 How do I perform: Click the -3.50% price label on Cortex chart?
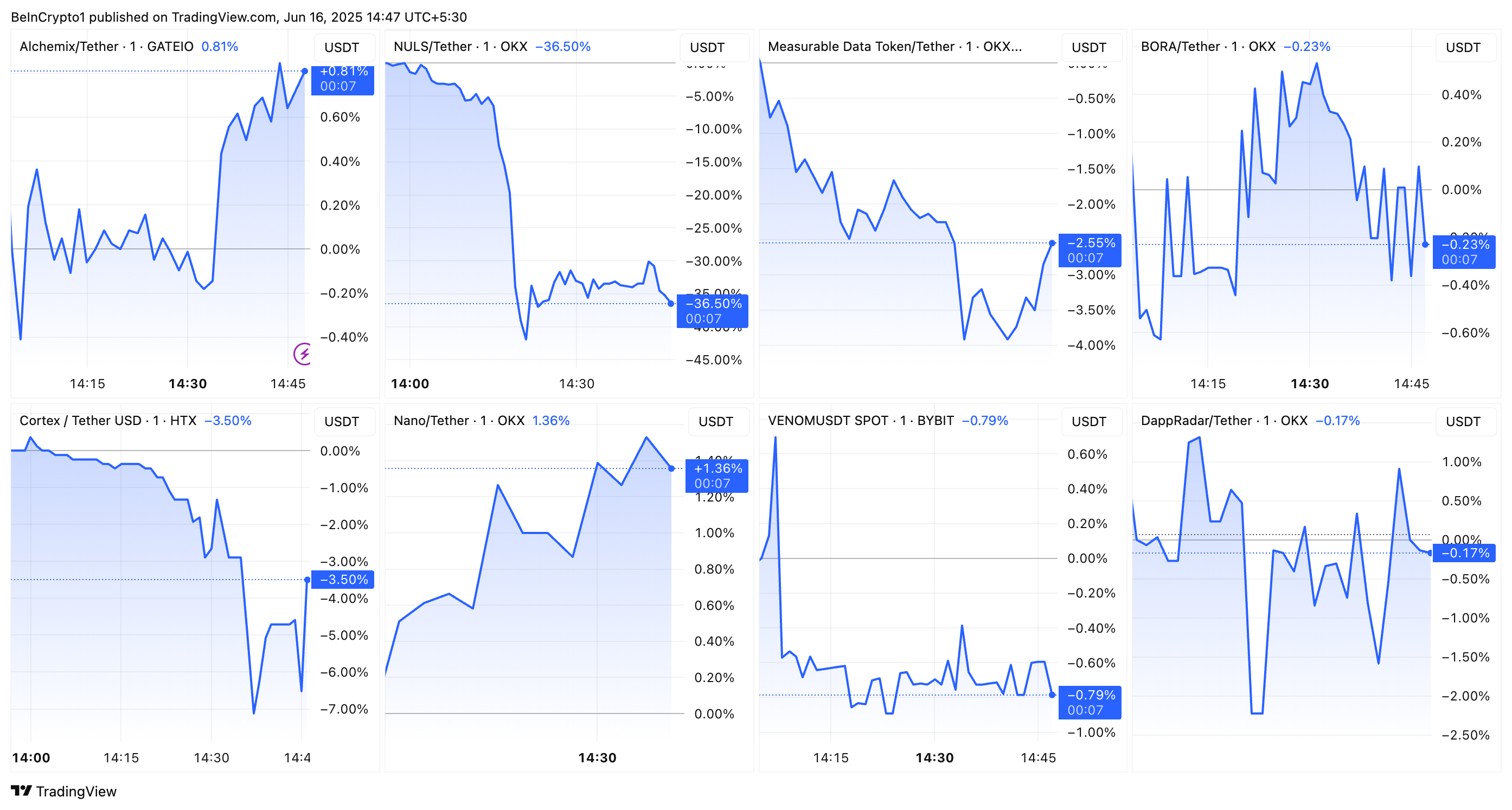click(343, 580)
